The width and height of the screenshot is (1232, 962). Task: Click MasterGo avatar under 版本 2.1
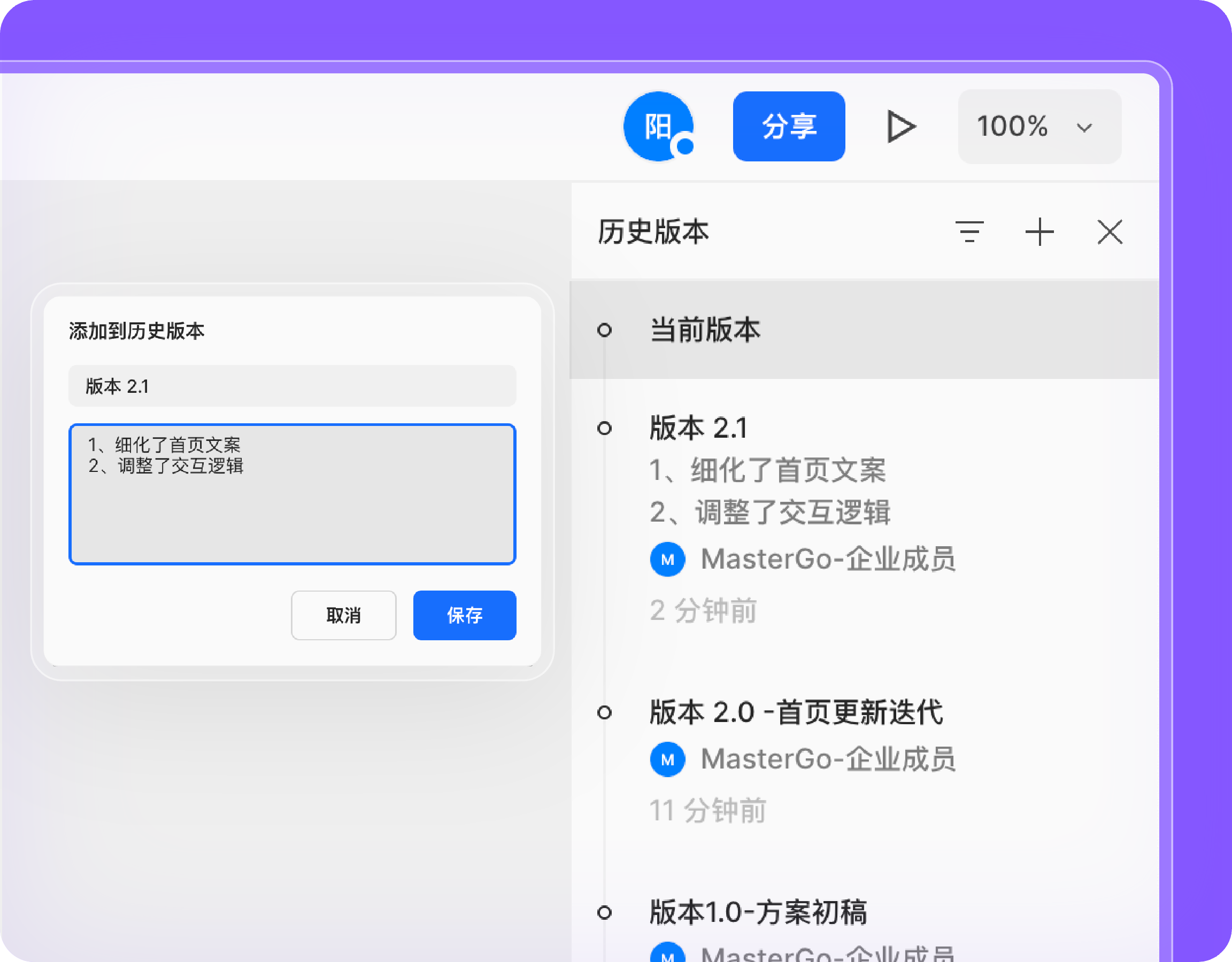click(667, 560)
